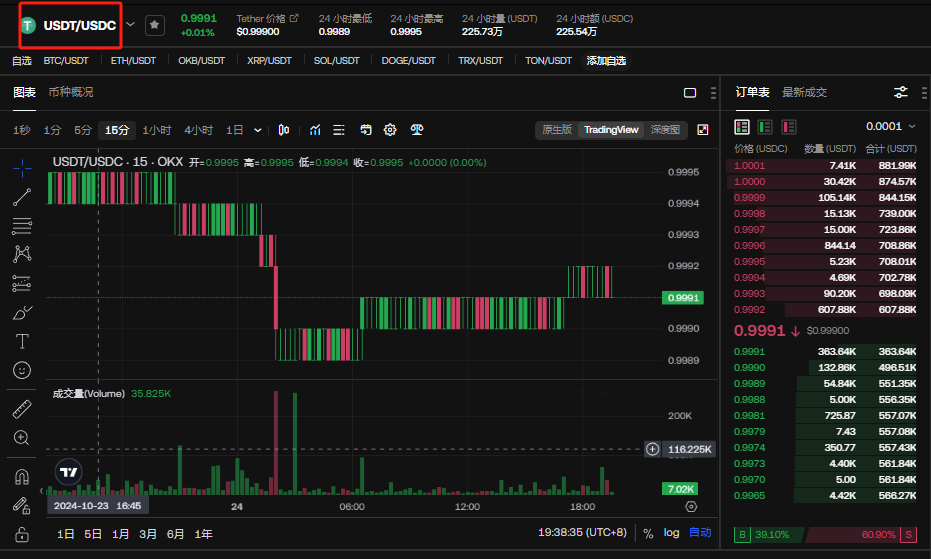This screenshot has width=931, height=559.
Task: Toggle chart panel layout rectangle icon
Action: pos(690,93)
